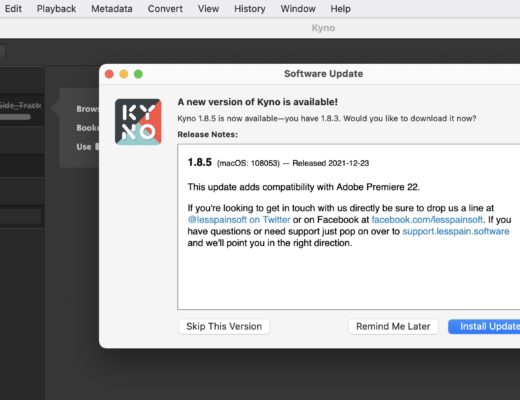Viewport: 520px width, 400px height.
Task: Open the Edit menu
Action: tap(13, 9)
